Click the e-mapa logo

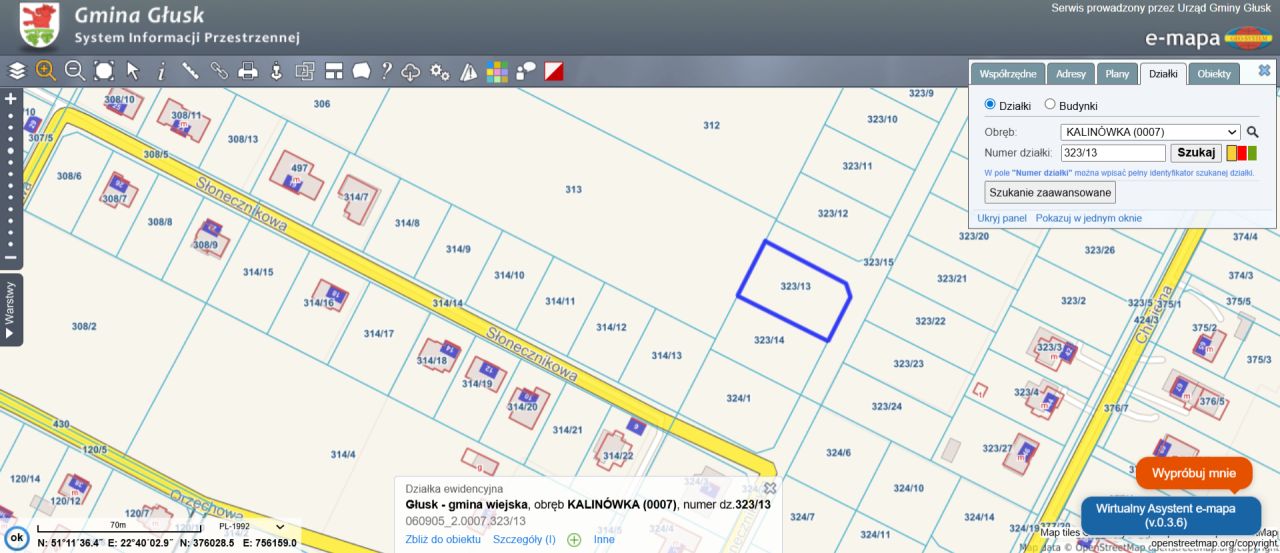1208,38
